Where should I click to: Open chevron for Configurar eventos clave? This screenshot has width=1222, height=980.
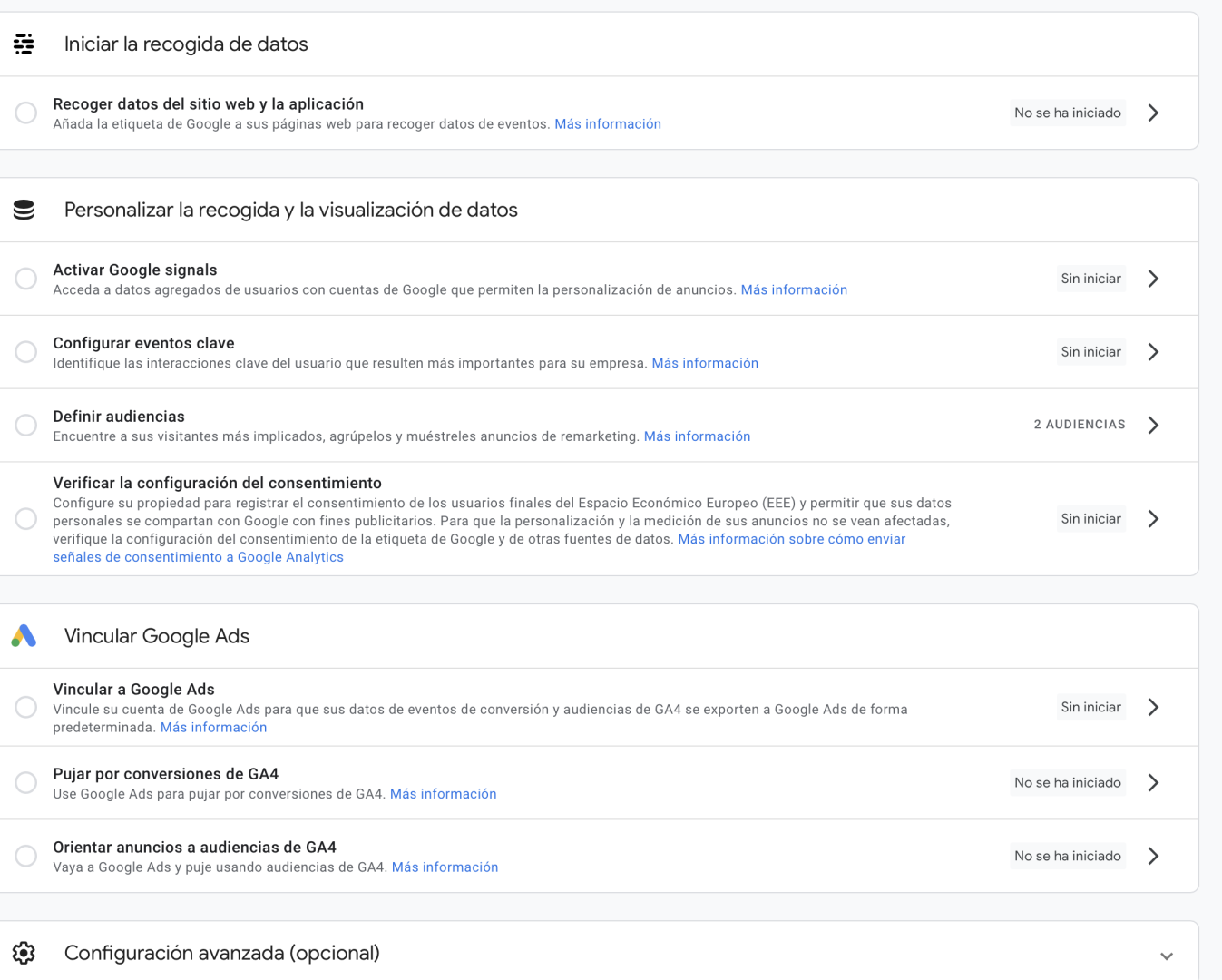point(1153,352)
